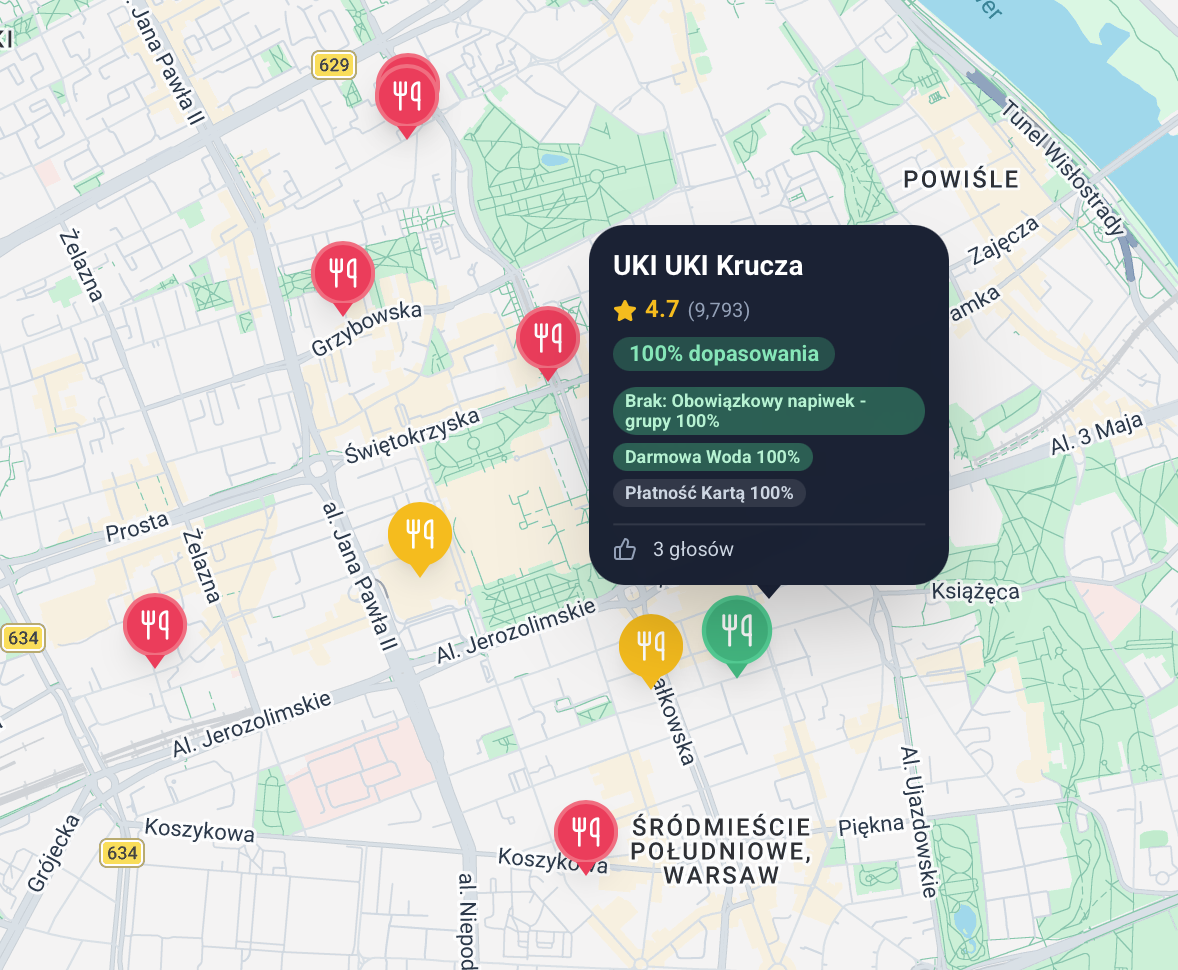The height and width of the screenshot is (970, 1178).
Task: Click the "100% dopasowania" match badge
Action: (723, 354)
